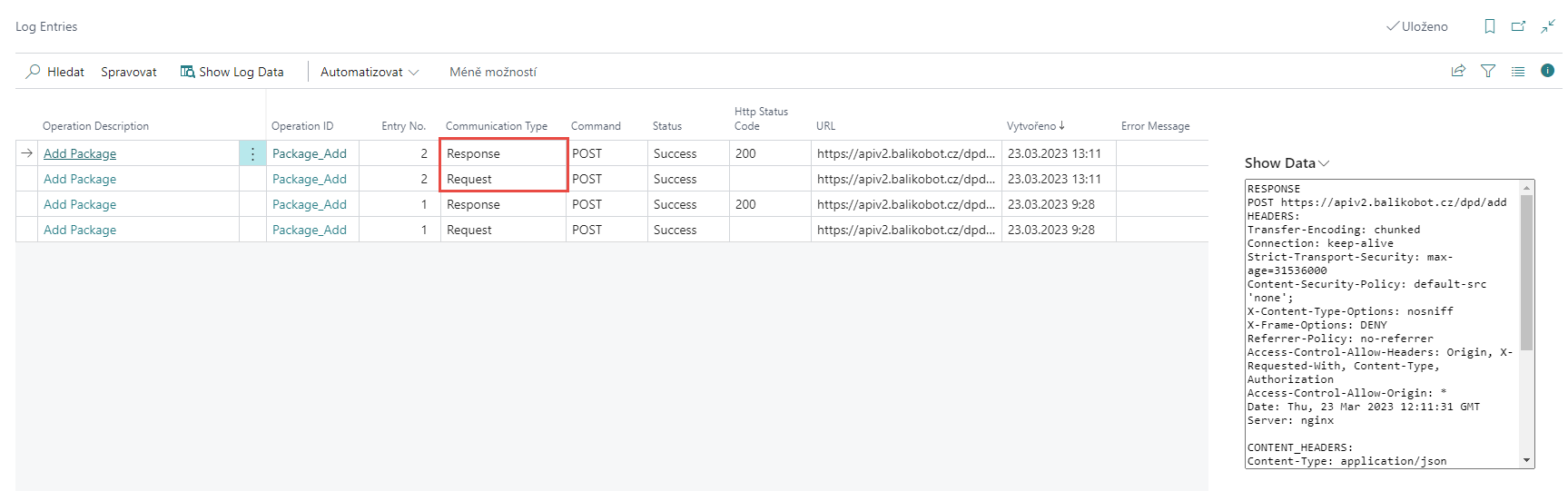This screenshot has height=491, width=1568.
Task: Click the Hledat search magnifier icon
Action: 33,72
